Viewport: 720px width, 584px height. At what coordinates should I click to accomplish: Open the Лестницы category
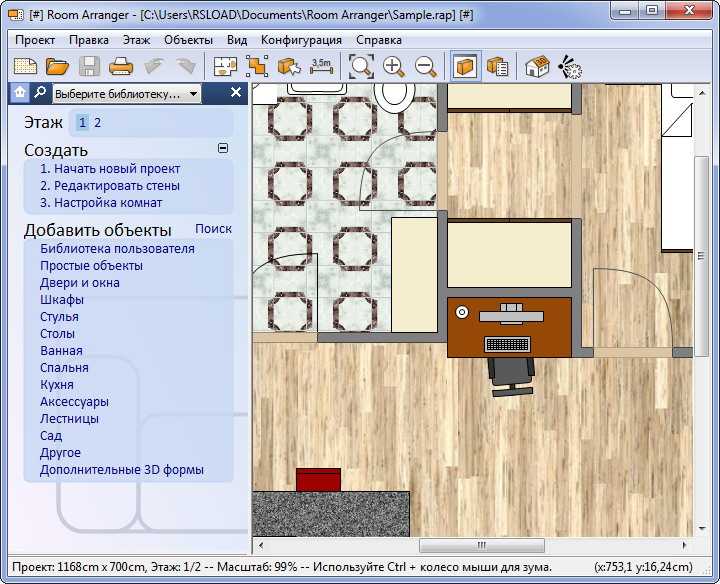click(69, 419)
